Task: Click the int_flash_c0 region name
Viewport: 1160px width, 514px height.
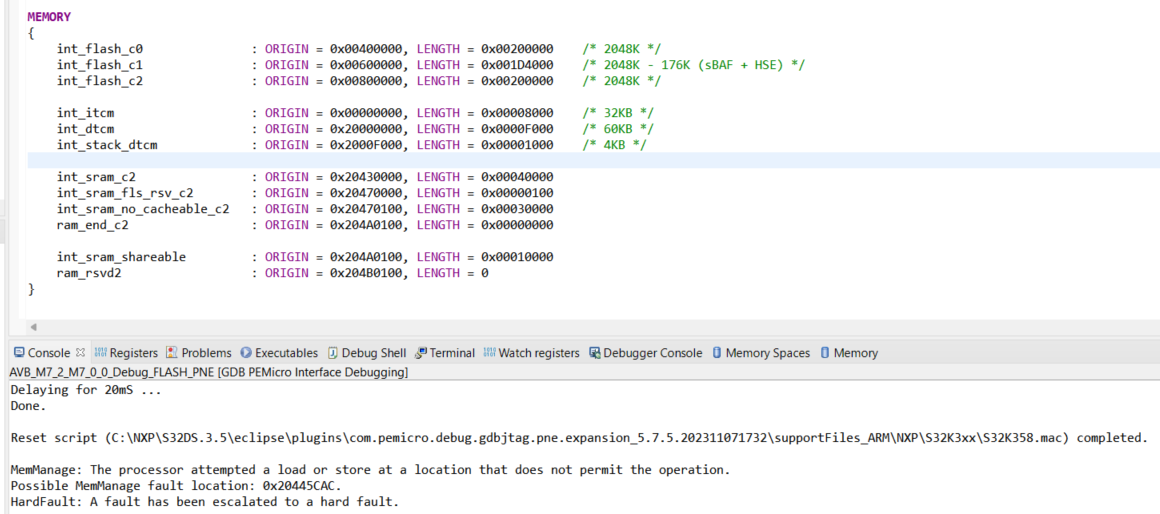Action: (100, 49)
